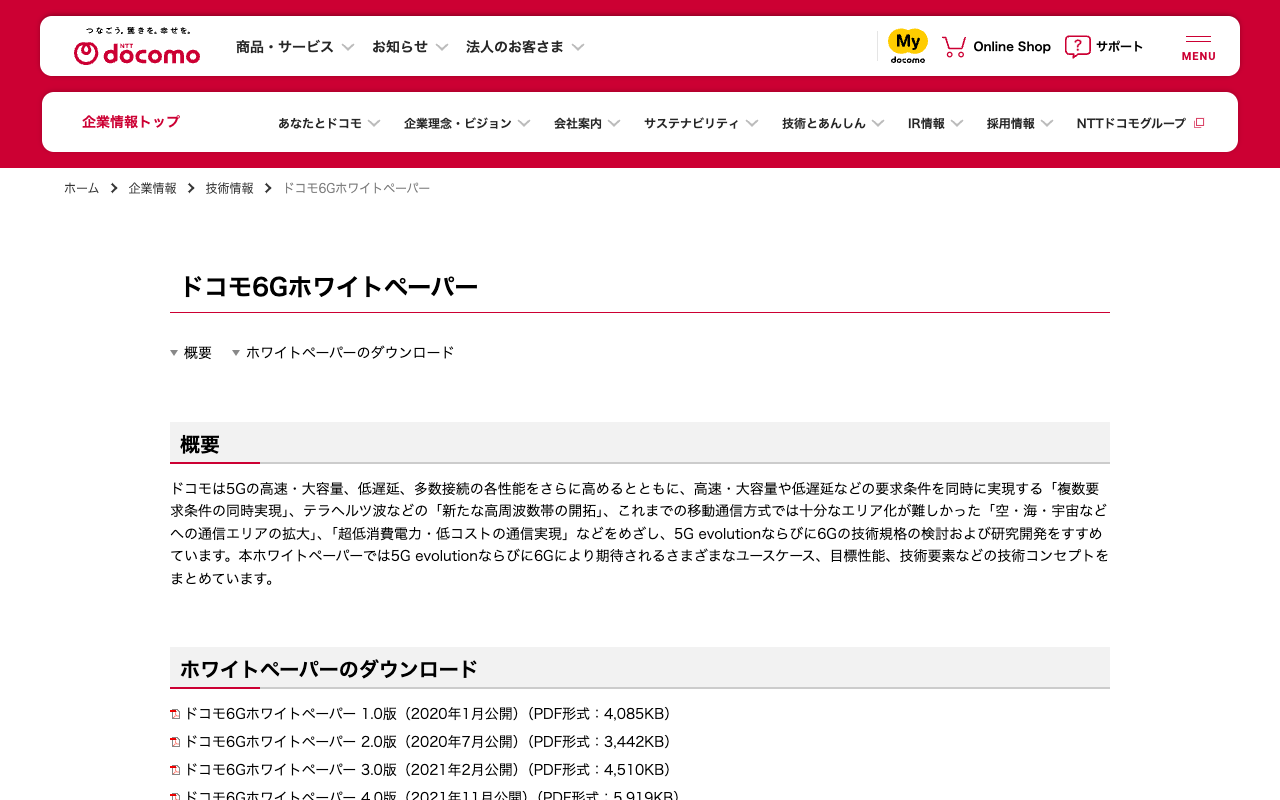Image resolution: width=1280 pixels, height=800 pixels.
Task: Open the Online Shop link
Action: (1012, 47)
